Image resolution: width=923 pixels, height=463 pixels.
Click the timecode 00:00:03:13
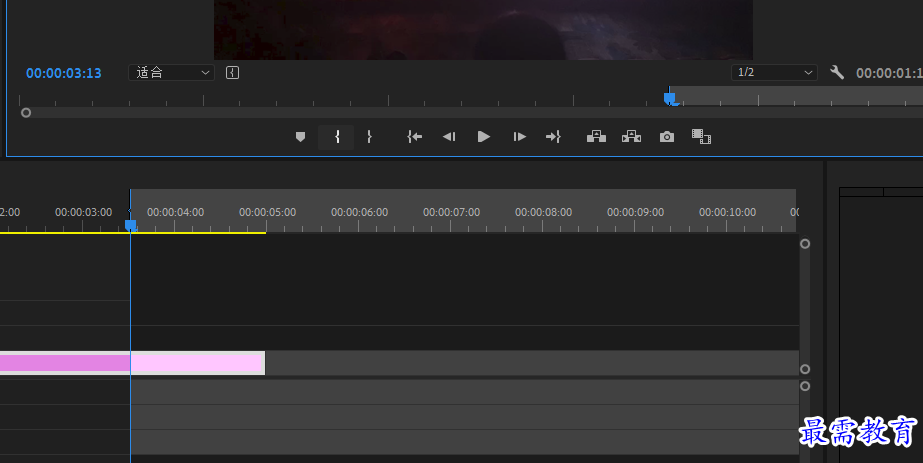point(64,73)
